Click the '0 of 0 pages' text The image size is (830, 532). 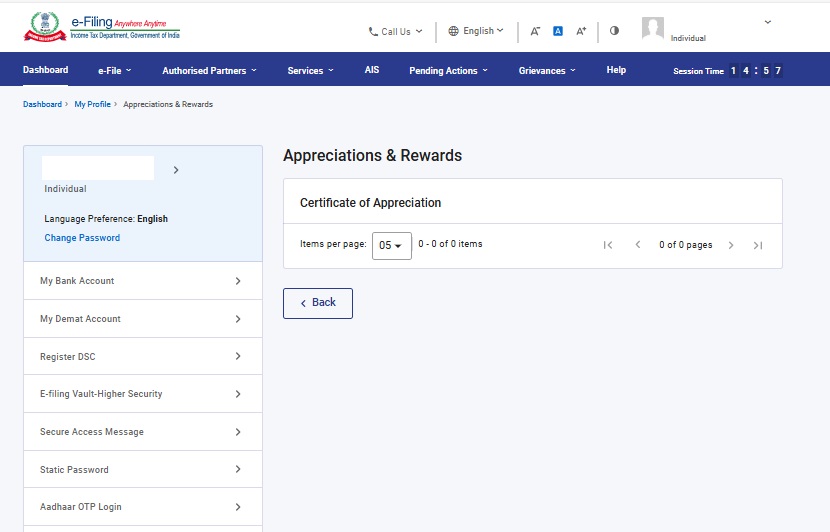click(685, 245)
